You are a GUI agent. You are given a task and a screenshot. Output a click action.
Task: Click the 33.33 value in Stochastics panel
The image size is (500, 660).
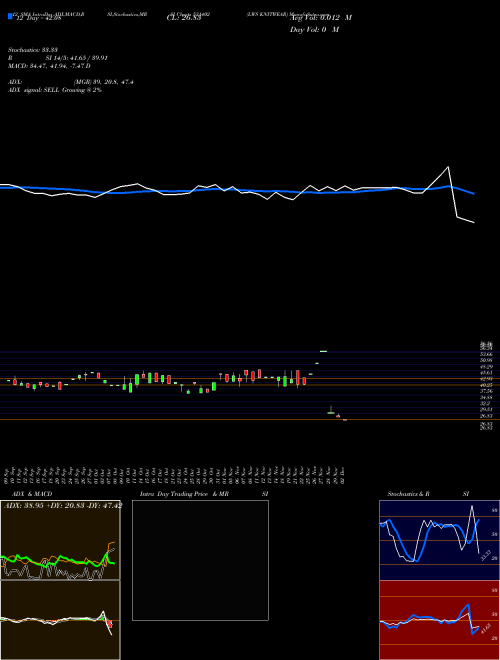pos(485,555)
